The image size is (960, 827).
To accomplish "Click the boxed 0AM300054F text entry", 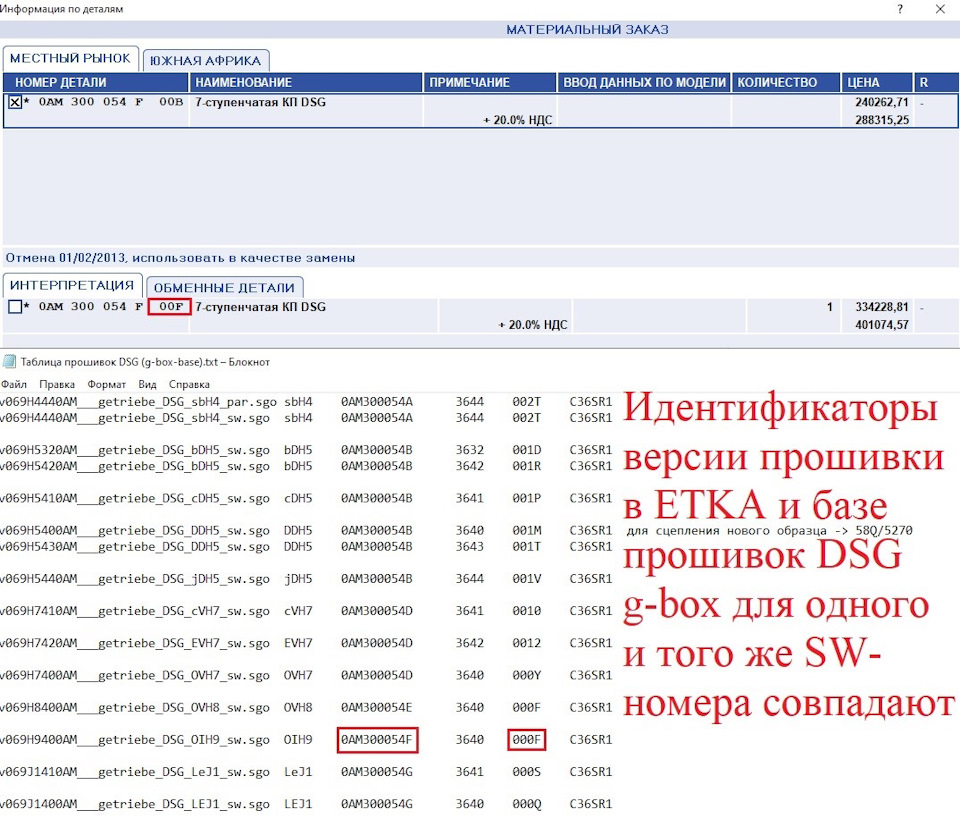I will (x=377, y=739).
